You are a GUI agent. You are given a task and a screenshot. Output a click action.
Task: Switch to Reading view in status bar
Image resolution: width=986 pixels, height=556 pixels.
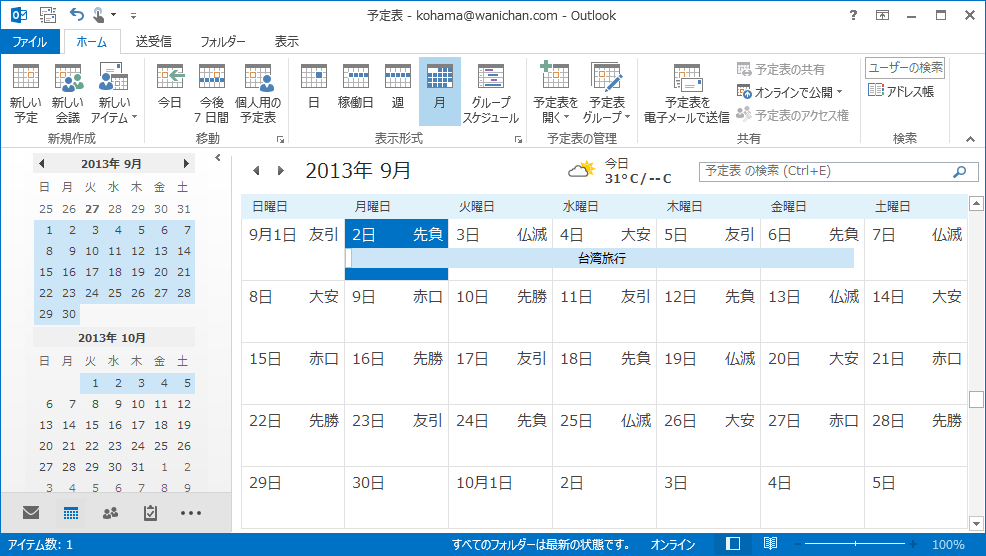[x=770, y=543]
